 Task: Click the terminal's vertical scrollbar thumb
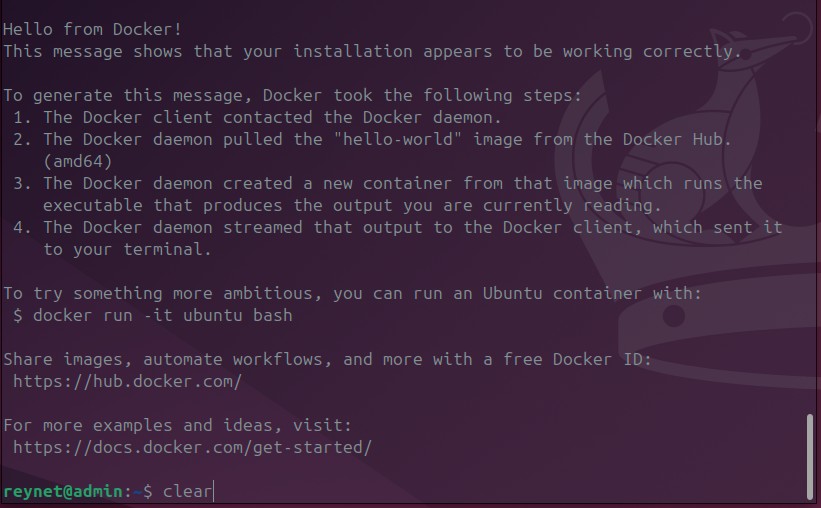click(x=810, y=456)
